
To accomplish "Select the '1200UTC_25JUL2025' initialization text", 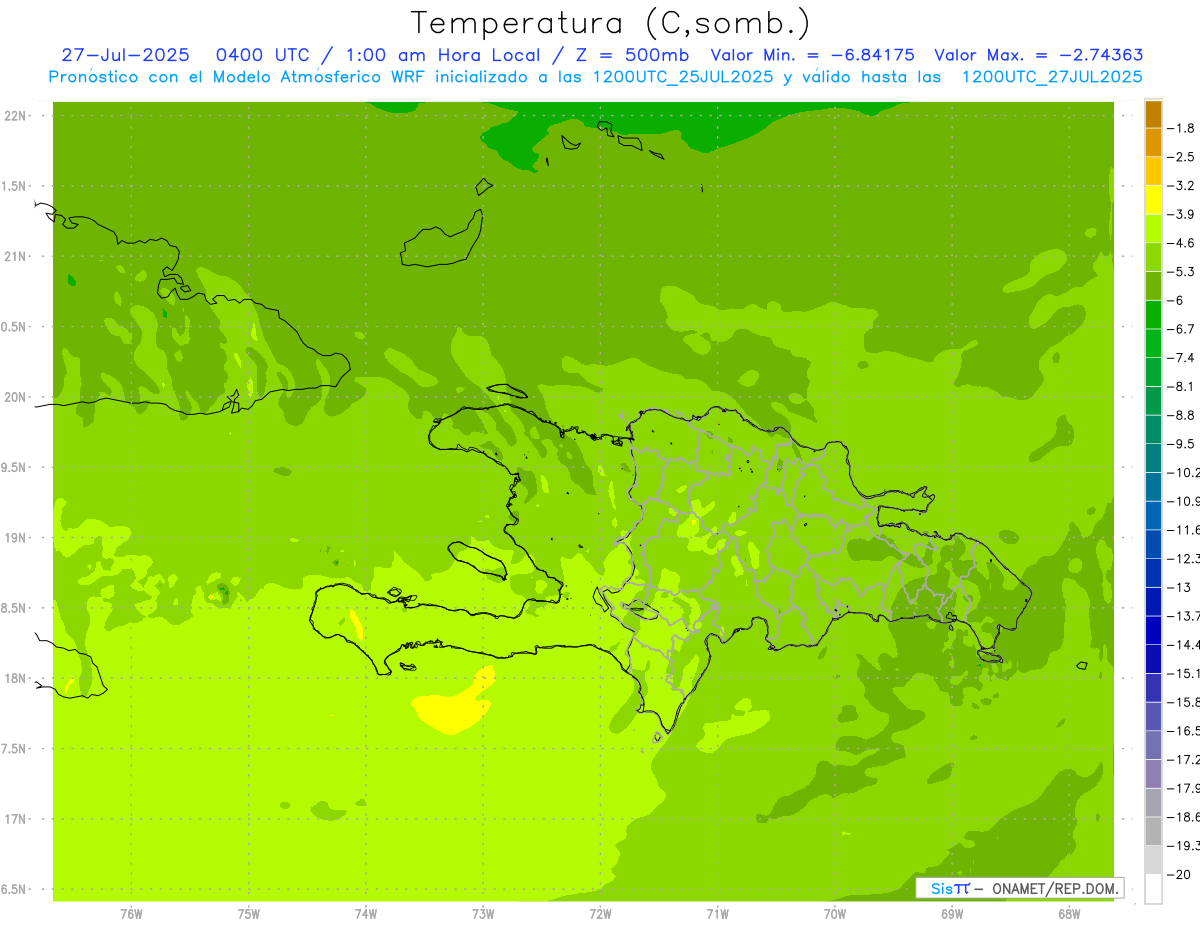I will click(x=683, y=76).
